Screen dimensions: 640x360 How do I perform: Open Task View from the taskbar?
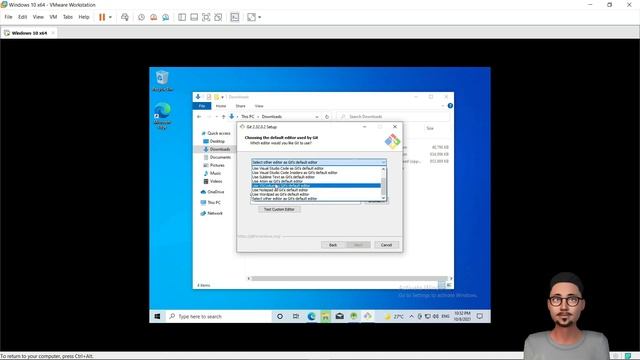click(296, 316)
